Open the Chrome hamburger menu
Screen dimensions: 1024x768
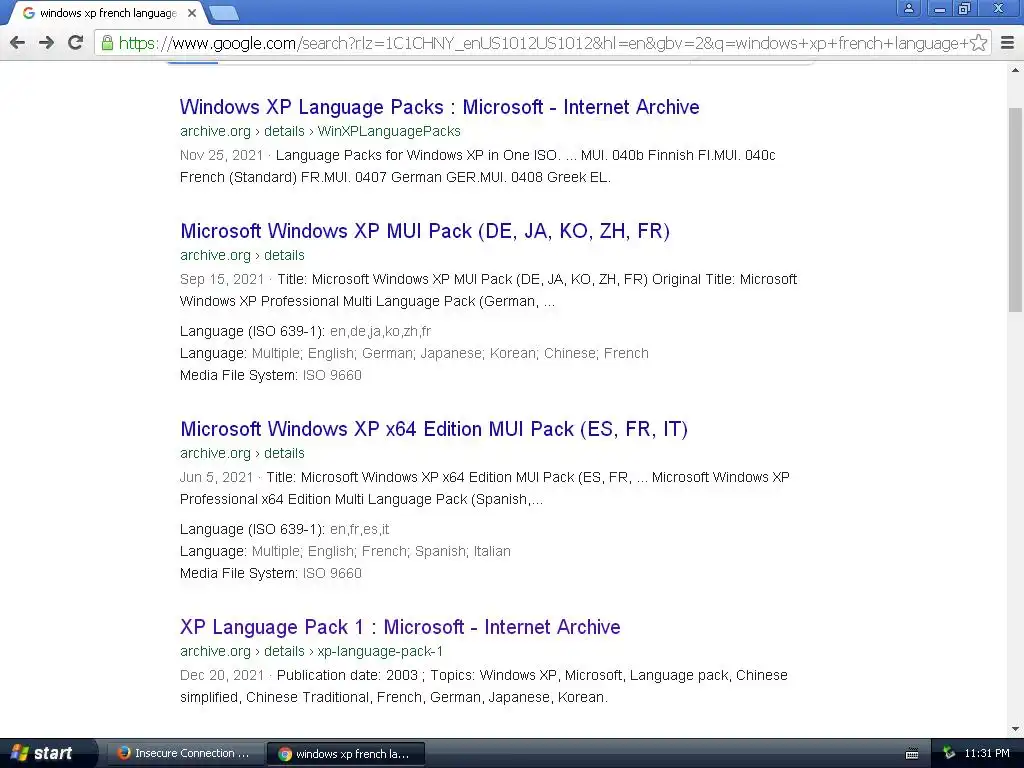[x=1008, y=43]
